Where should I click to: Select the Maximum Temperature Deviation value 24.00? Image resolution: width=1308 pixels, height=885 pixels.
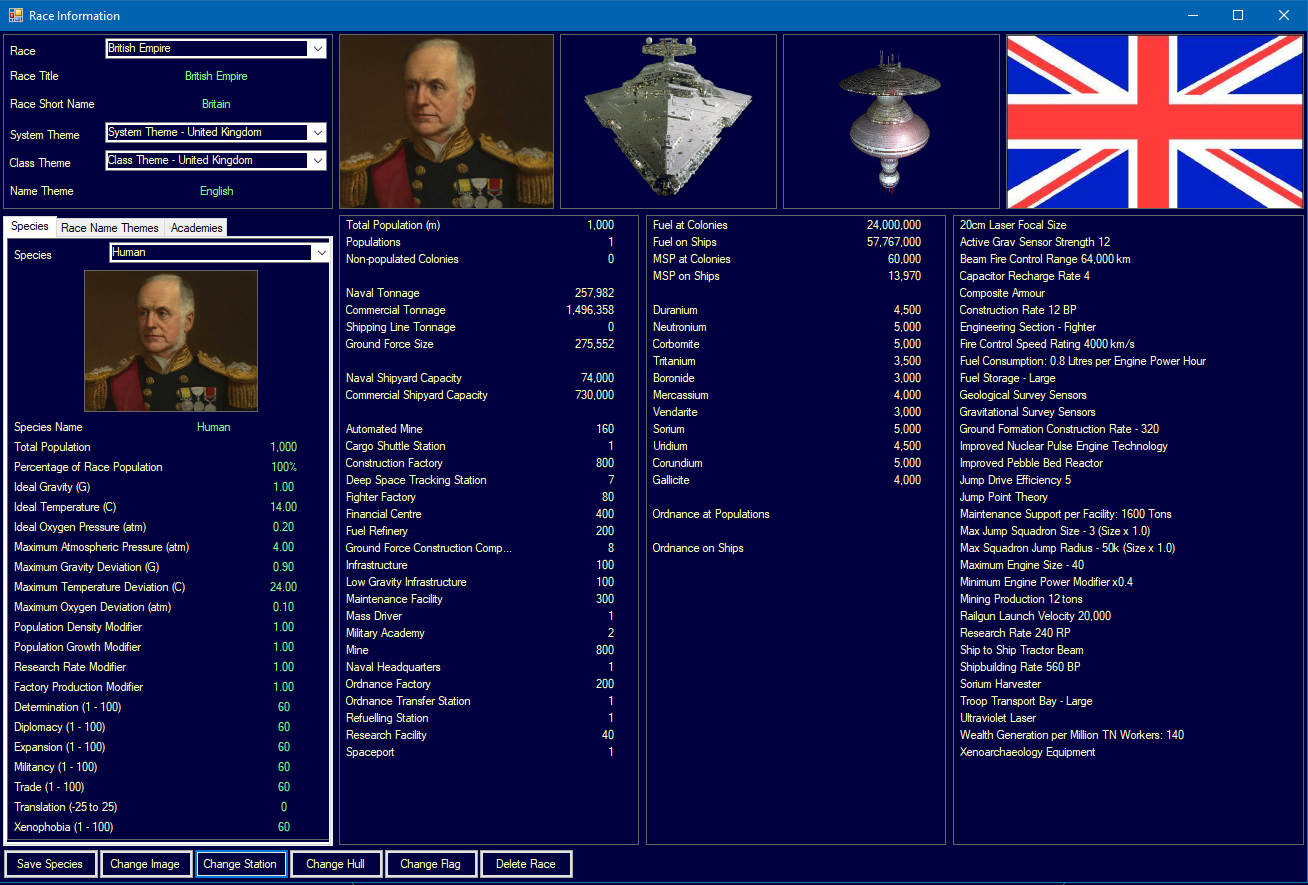point(284,587)
